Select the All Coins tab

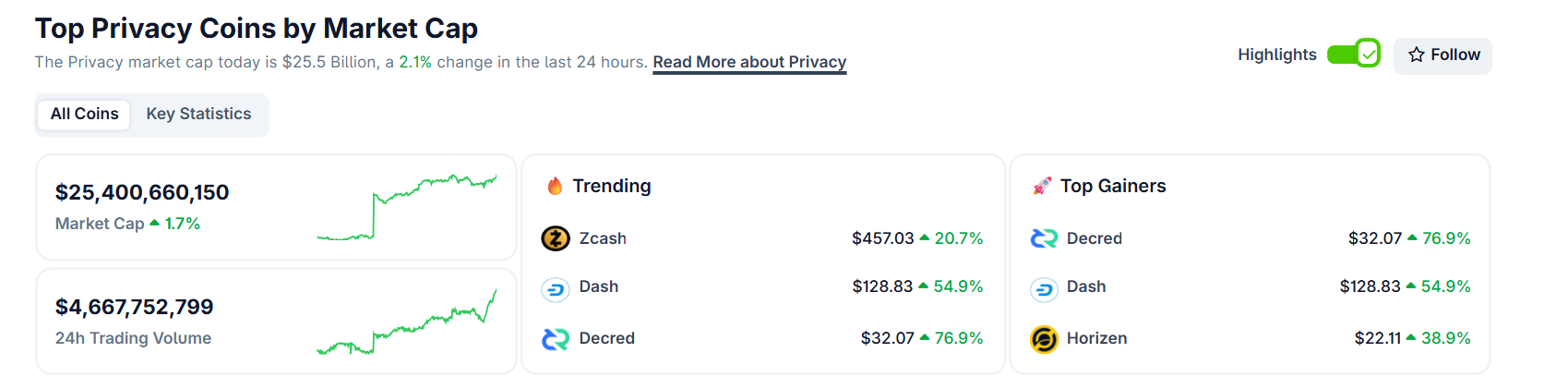tap(84, 114)
